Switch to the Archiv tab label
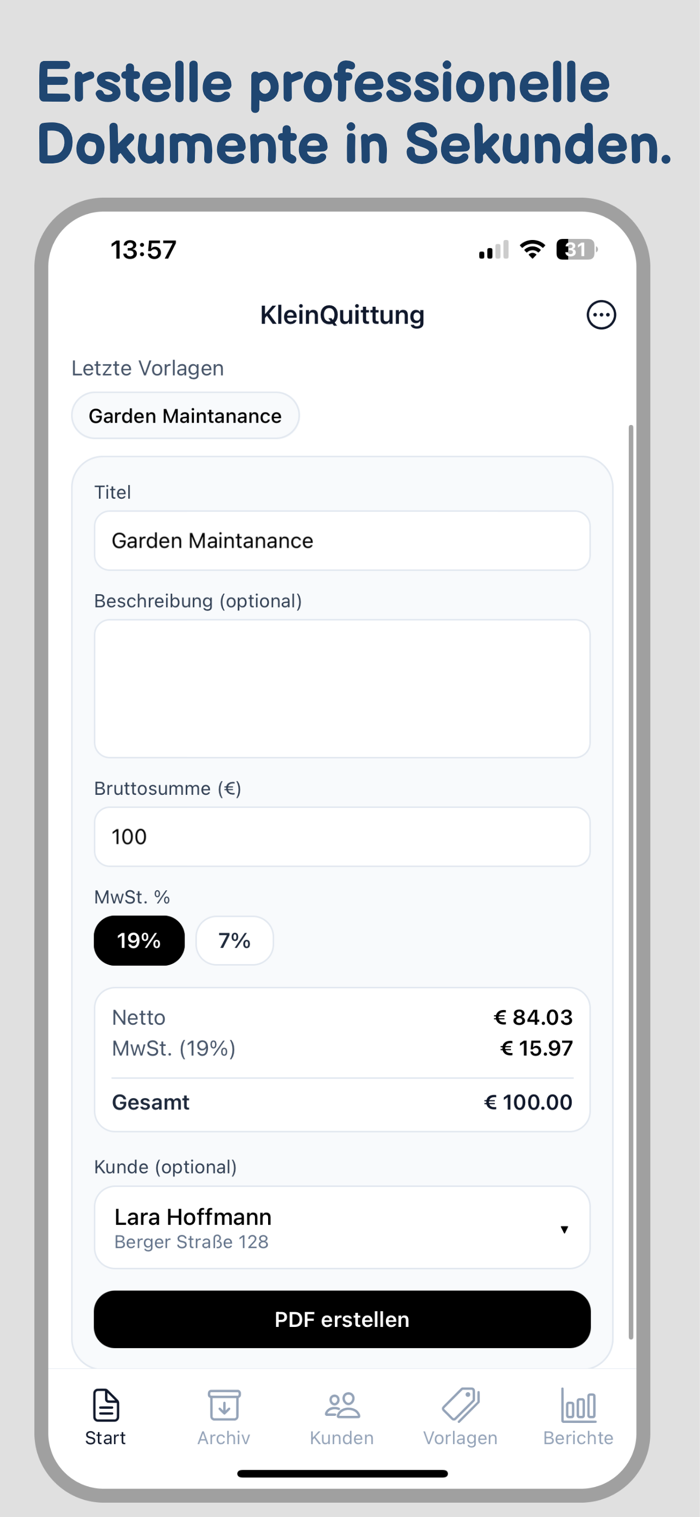 click(224, 1438)
